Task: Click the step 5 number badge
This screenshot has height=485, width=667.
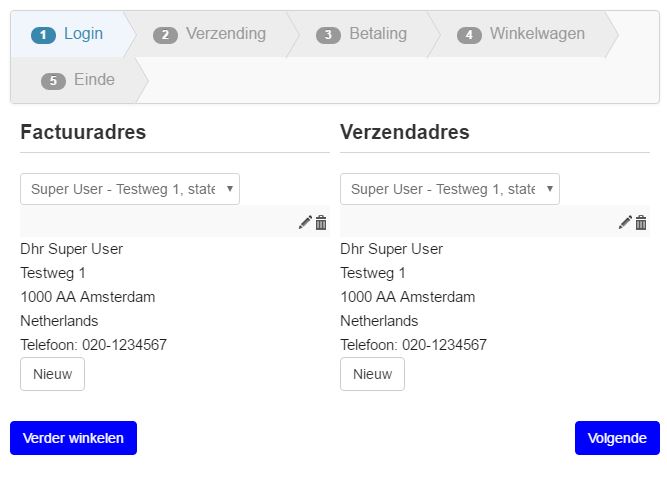Action: pyautogui.click(x=53, y=81)
